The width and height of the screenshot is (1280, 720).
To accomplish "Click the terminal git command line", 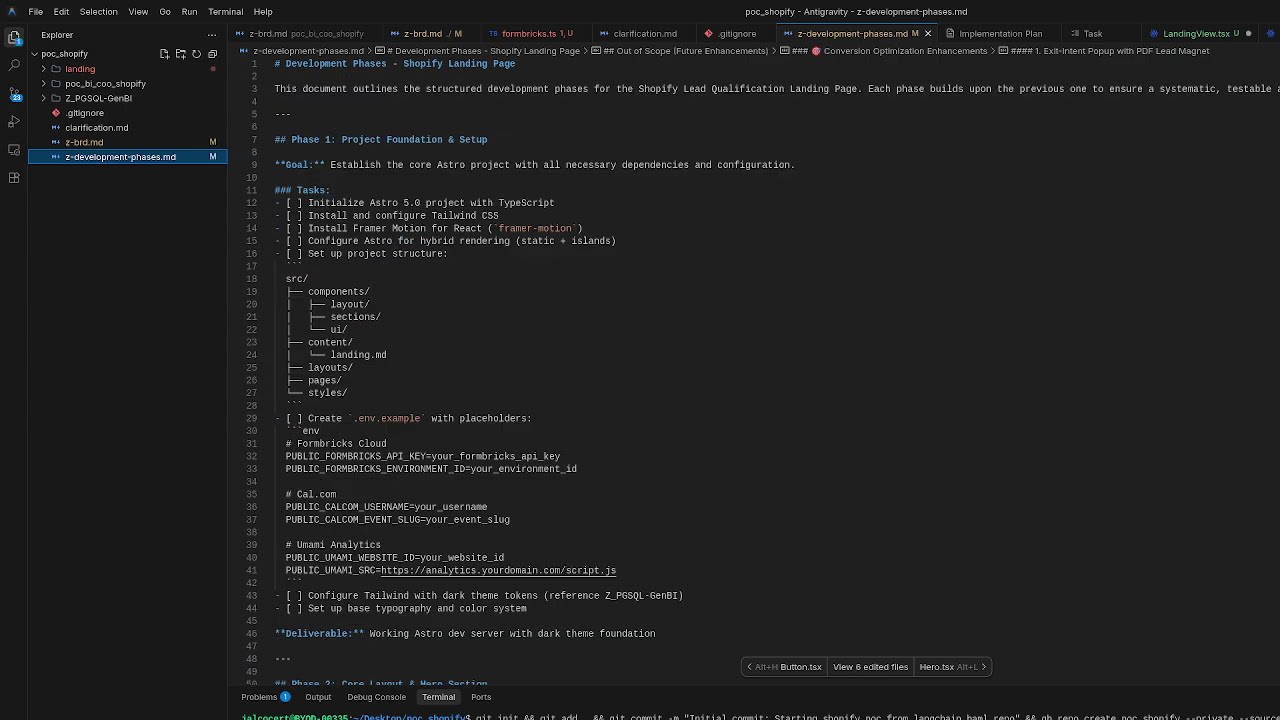I will pyautogui.click(x=758, y=716).
